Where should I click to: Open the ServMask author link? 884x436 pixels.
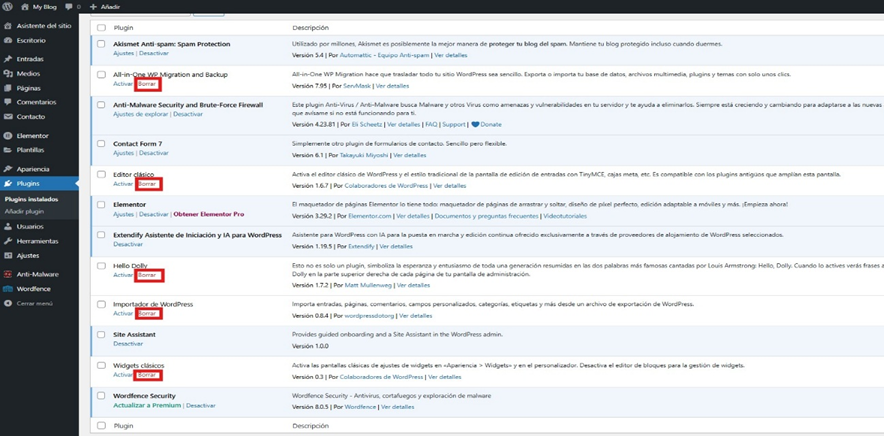click(x=356, y=86)
